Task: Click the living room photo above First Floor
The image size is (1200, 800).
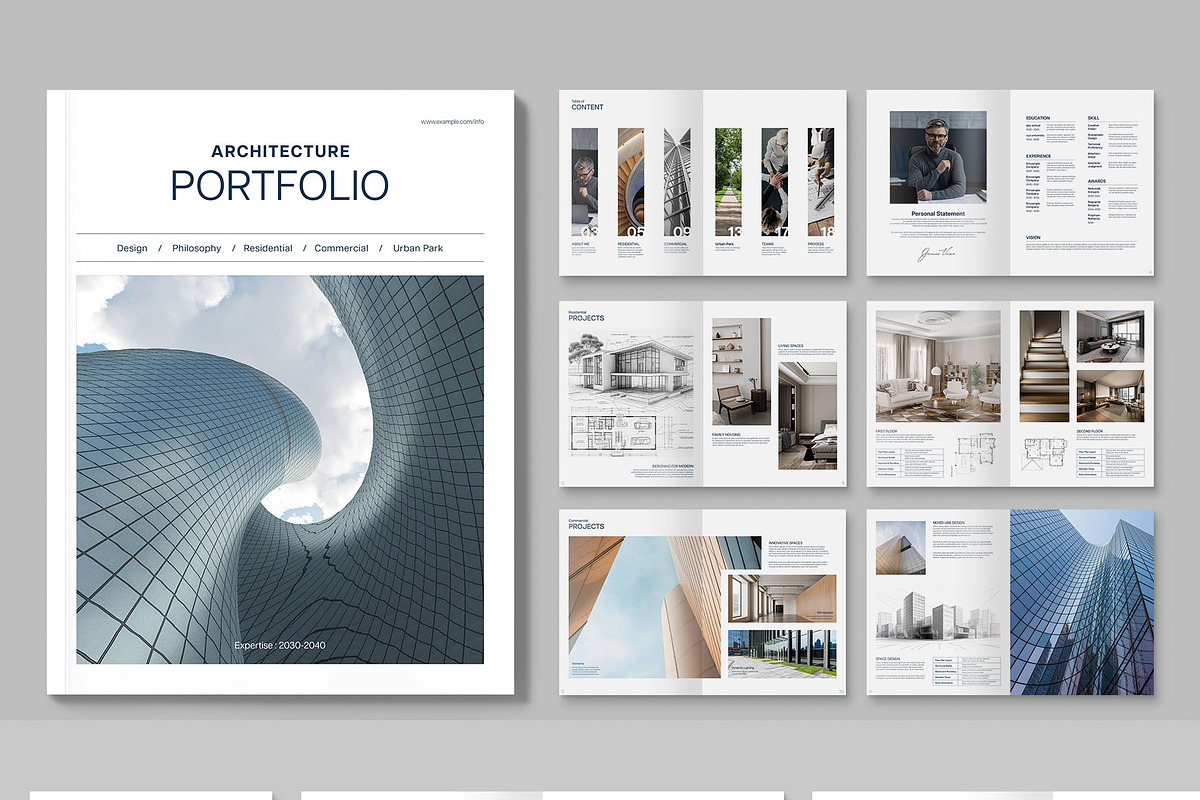Action: 937,366
